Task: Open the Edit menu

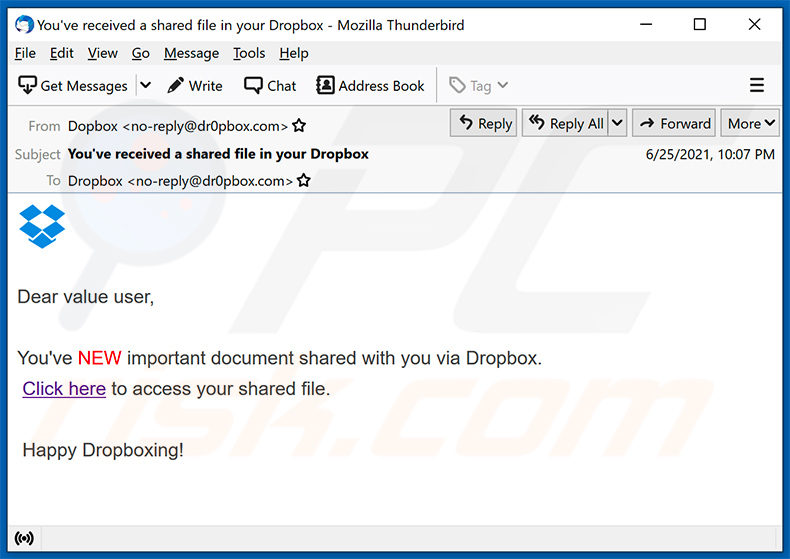Action: coord(61,53)
